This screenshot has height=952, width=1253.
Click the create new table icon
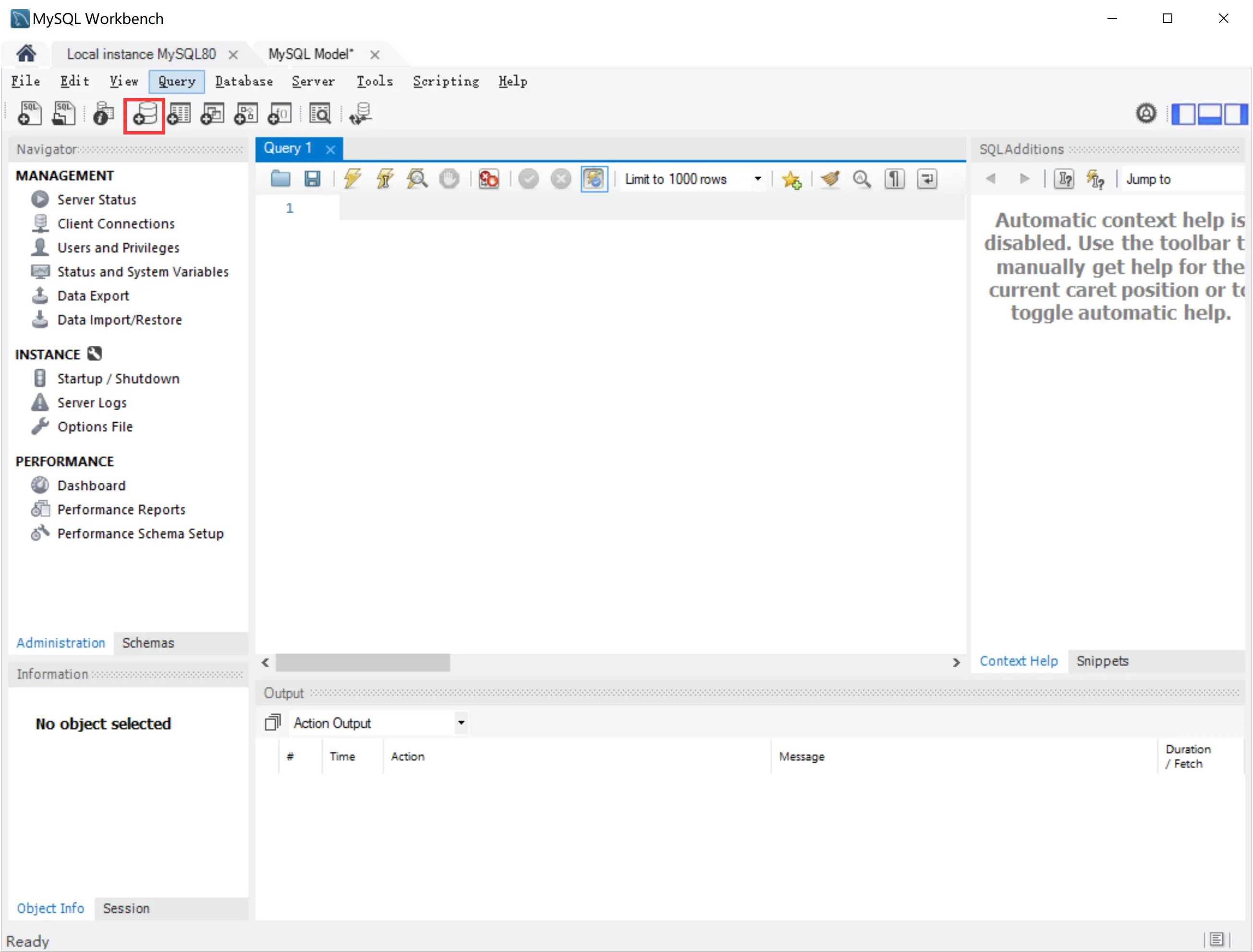point(179,115)
